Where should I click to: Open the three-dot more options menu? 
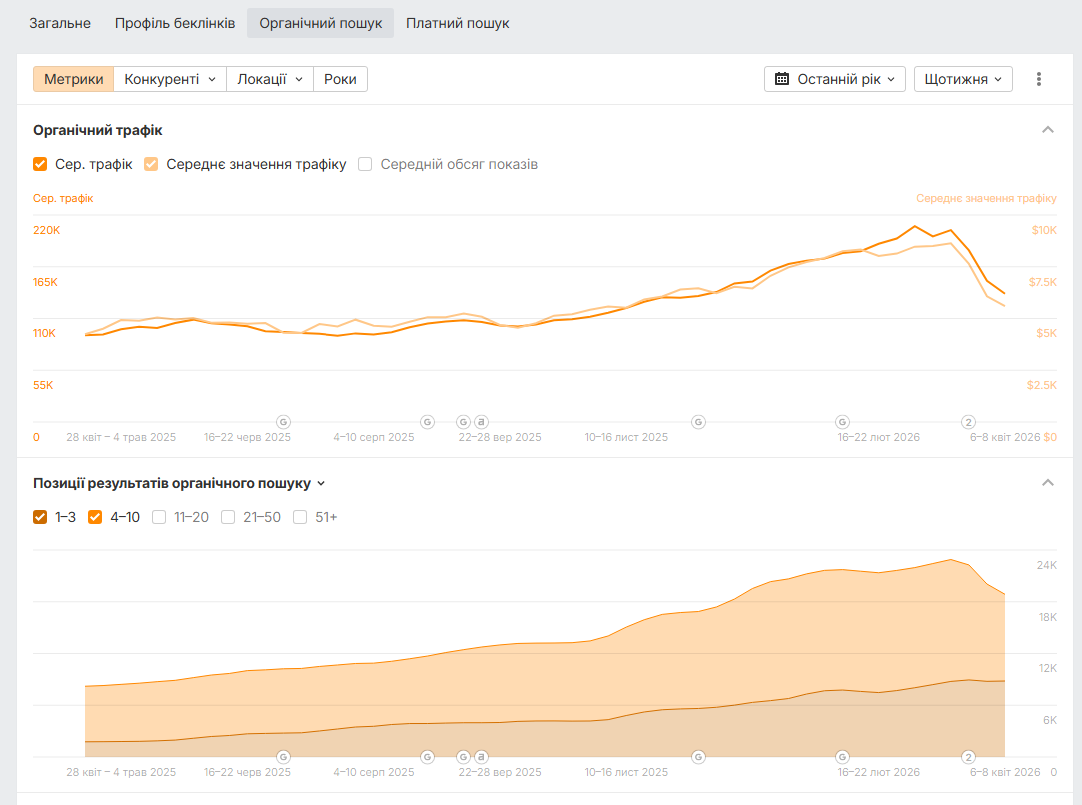(1039, 79)
